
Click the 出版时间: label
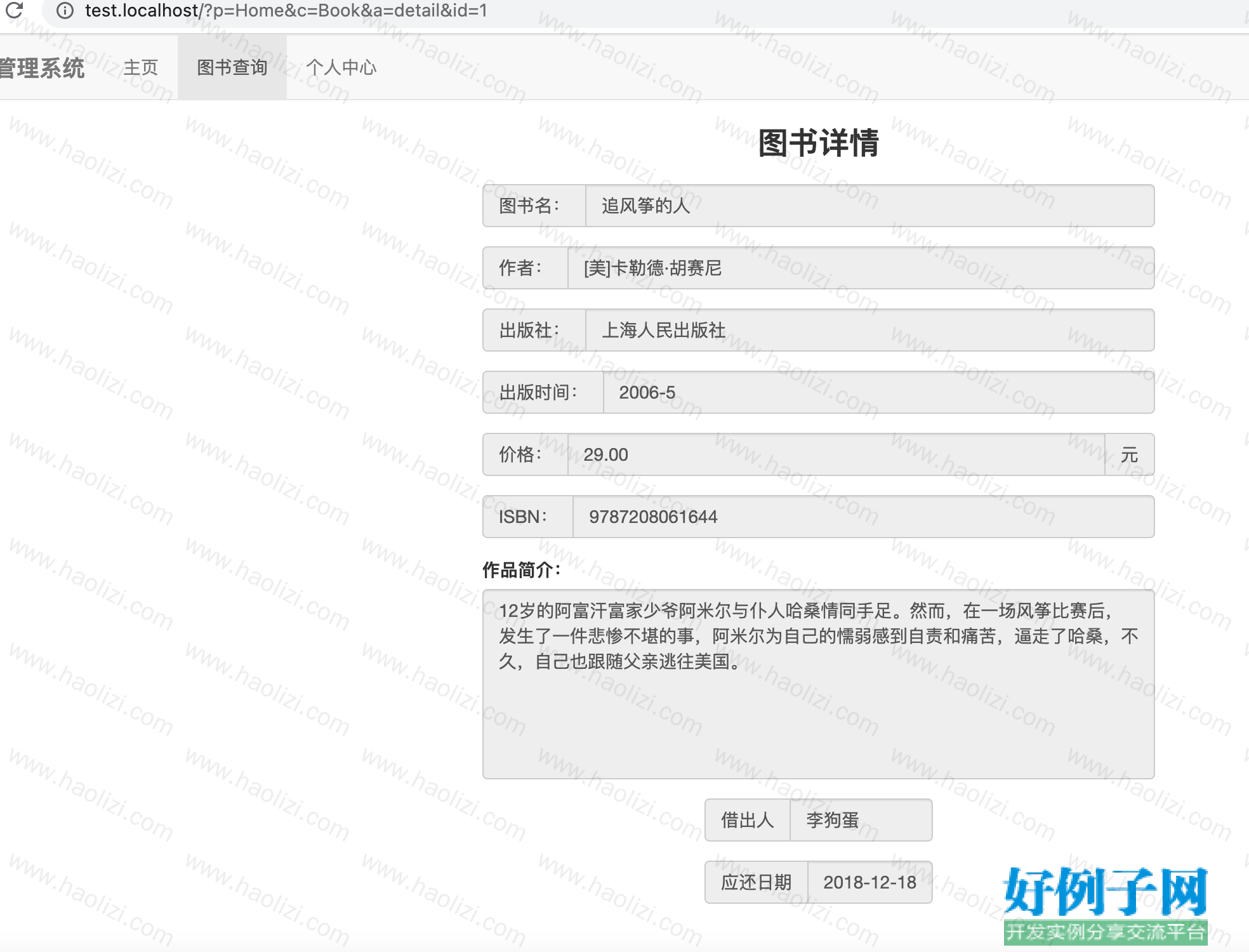pyautogui.click(x=543, y=392)
